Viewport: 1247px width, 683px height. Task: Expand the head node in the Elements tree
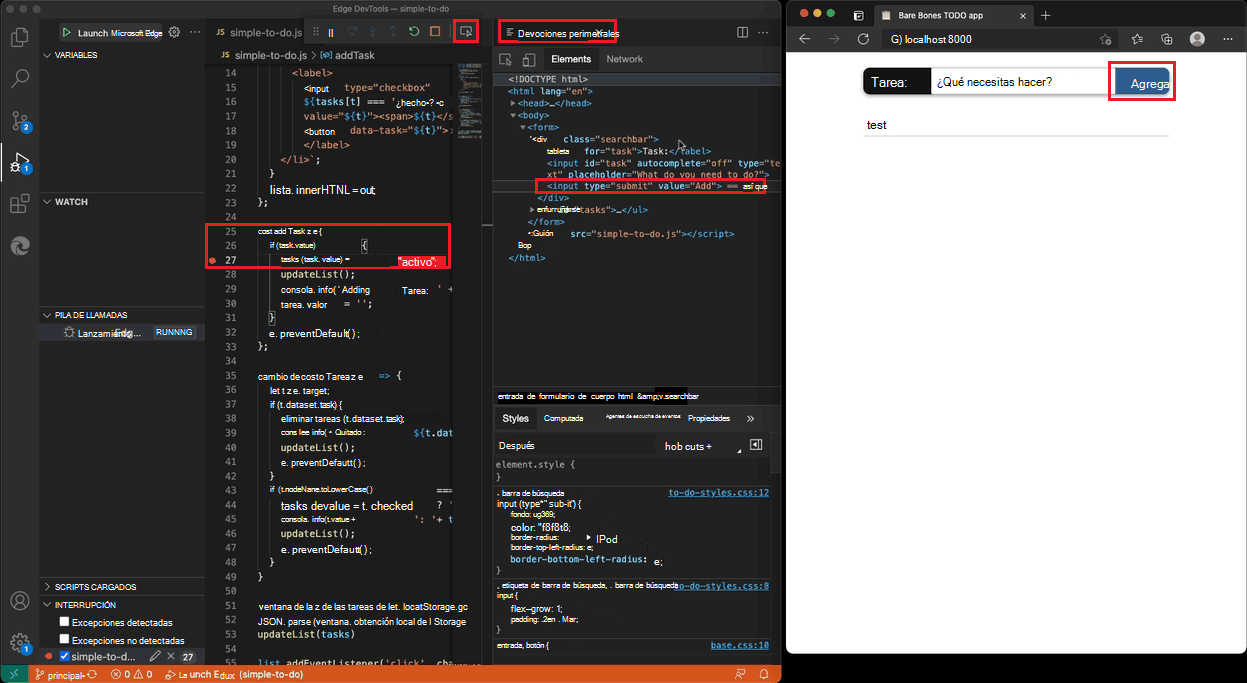[x=513, y=103]
